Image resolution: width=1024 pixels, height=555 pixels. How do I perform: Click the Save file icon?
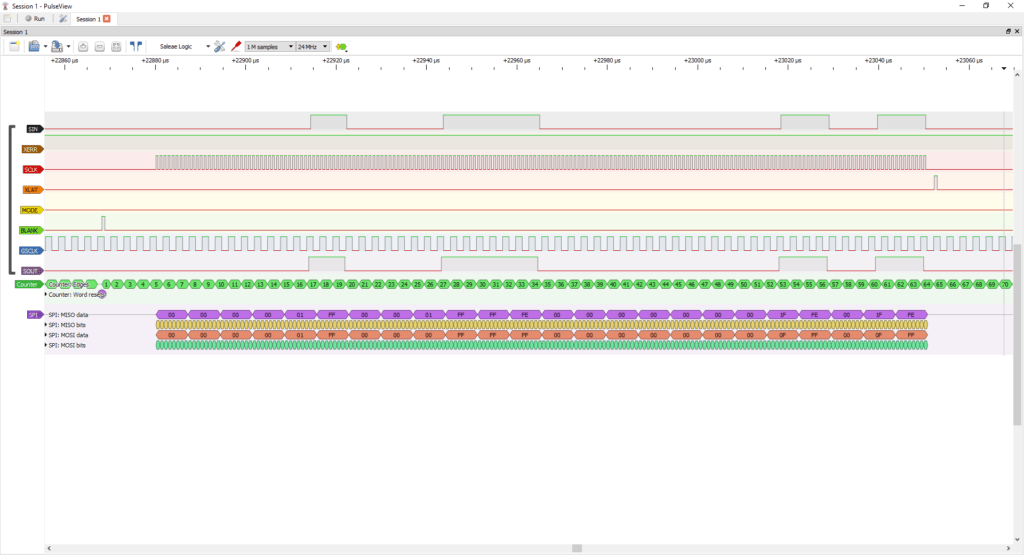[x=57, y=47]
